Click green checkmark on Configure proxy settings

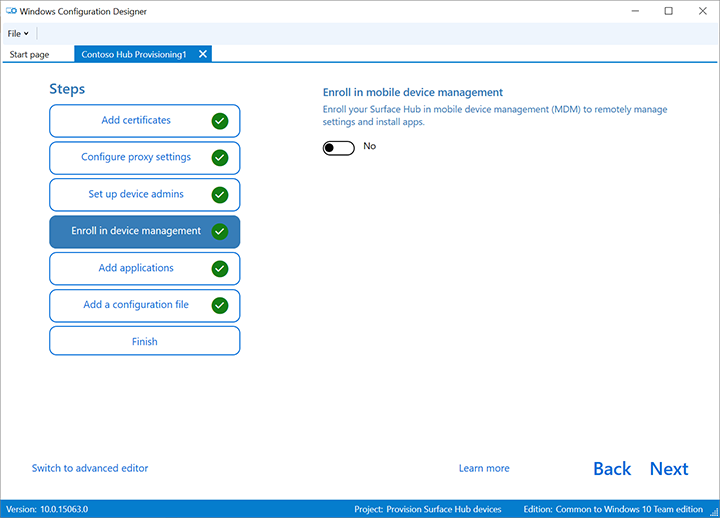point(220,158)
